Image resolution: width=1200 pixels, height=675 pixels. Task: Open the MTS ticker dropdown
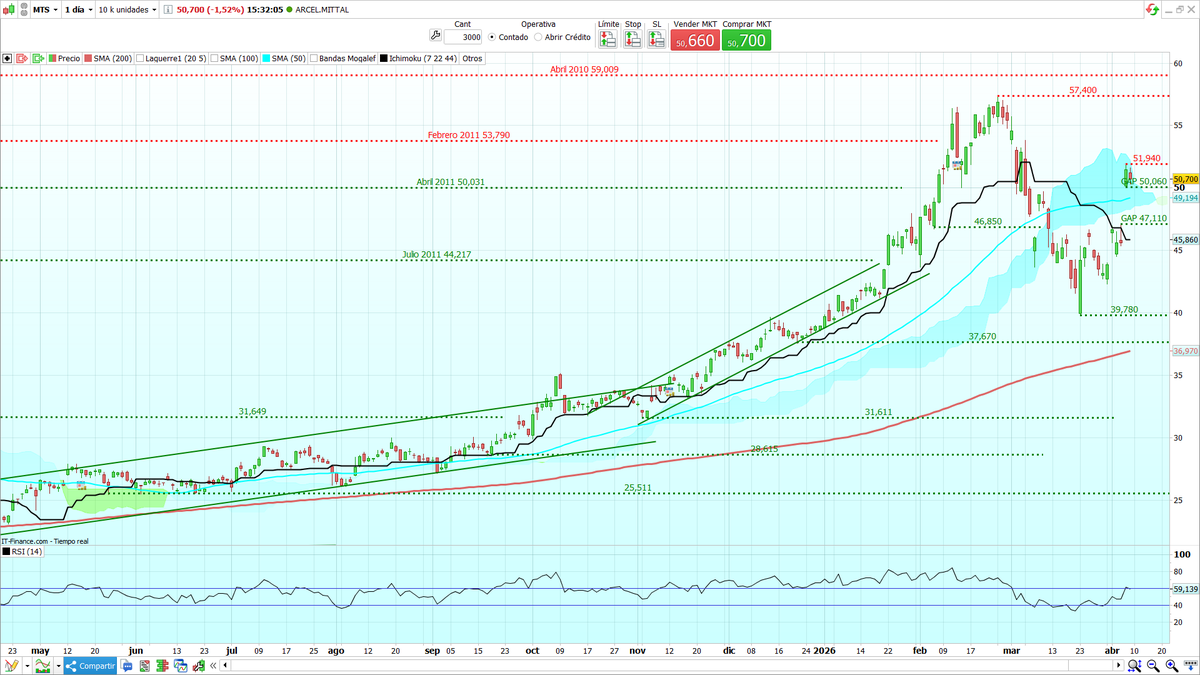pyautogui.click(x=45, y=10)
